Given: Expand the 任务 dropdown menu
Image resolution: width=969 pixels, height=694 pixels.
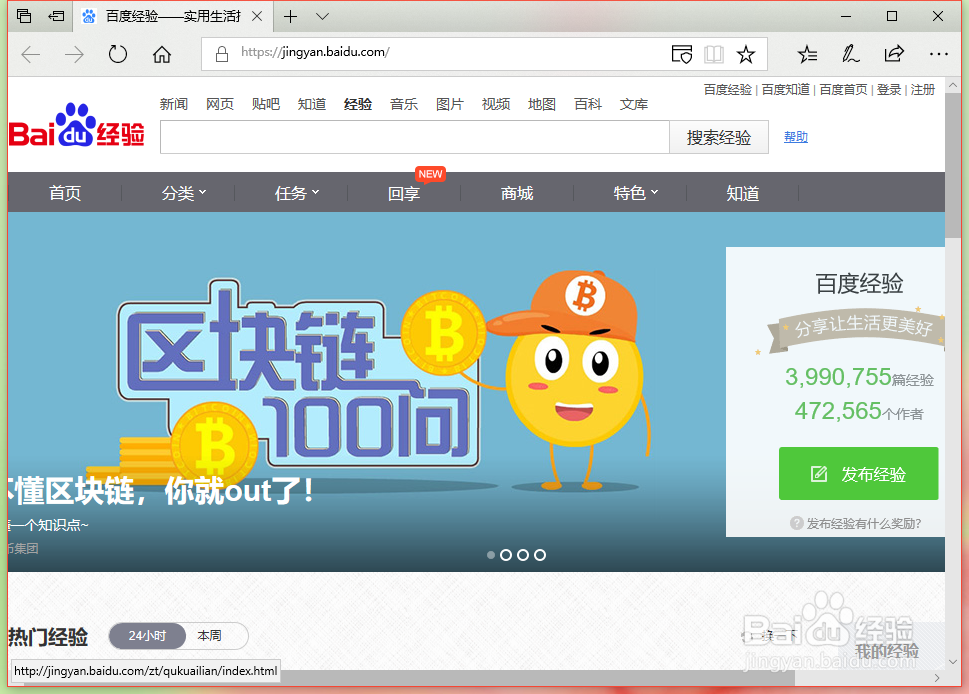Looking at the screenshot, I should point(297,193).
